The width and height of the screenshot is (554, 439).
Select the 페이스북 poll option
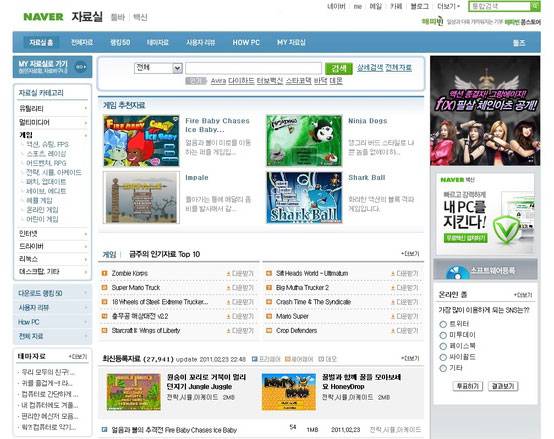pos(443,346)
